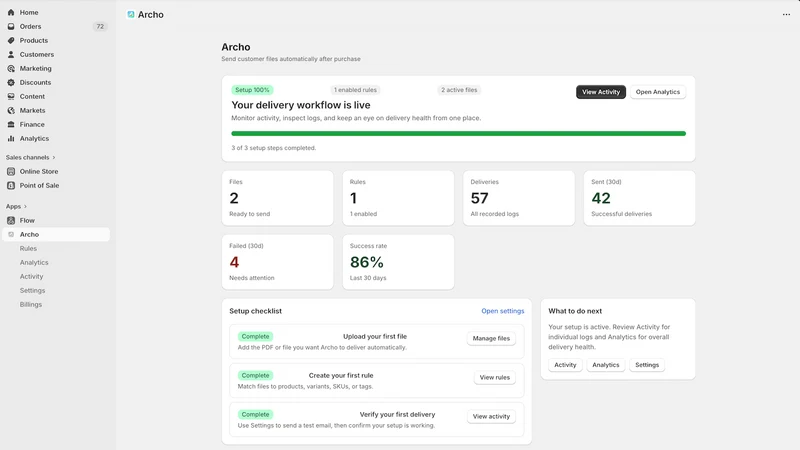
Task: Click Settings button in What to do next
Action: [647, 365]
